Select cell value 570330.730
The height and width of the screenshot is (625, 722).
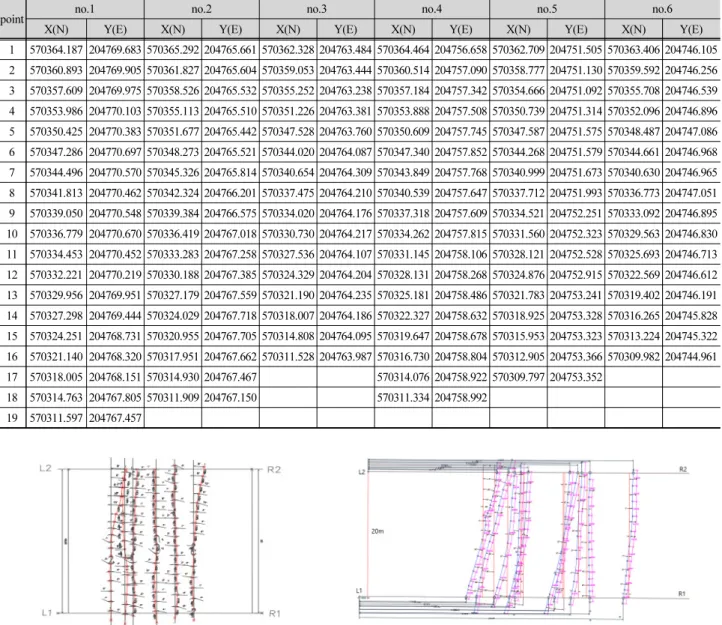[x=288, y=234]
